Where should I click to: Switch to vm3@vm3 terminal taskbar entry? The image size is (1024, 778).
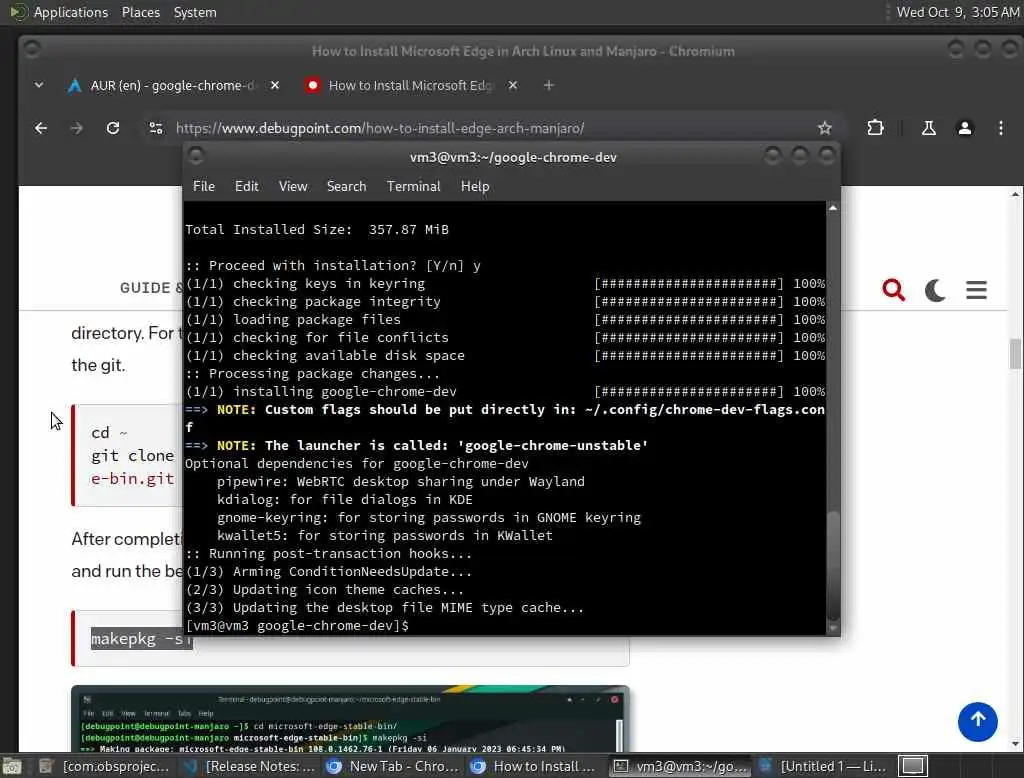(x=680, y=766)
